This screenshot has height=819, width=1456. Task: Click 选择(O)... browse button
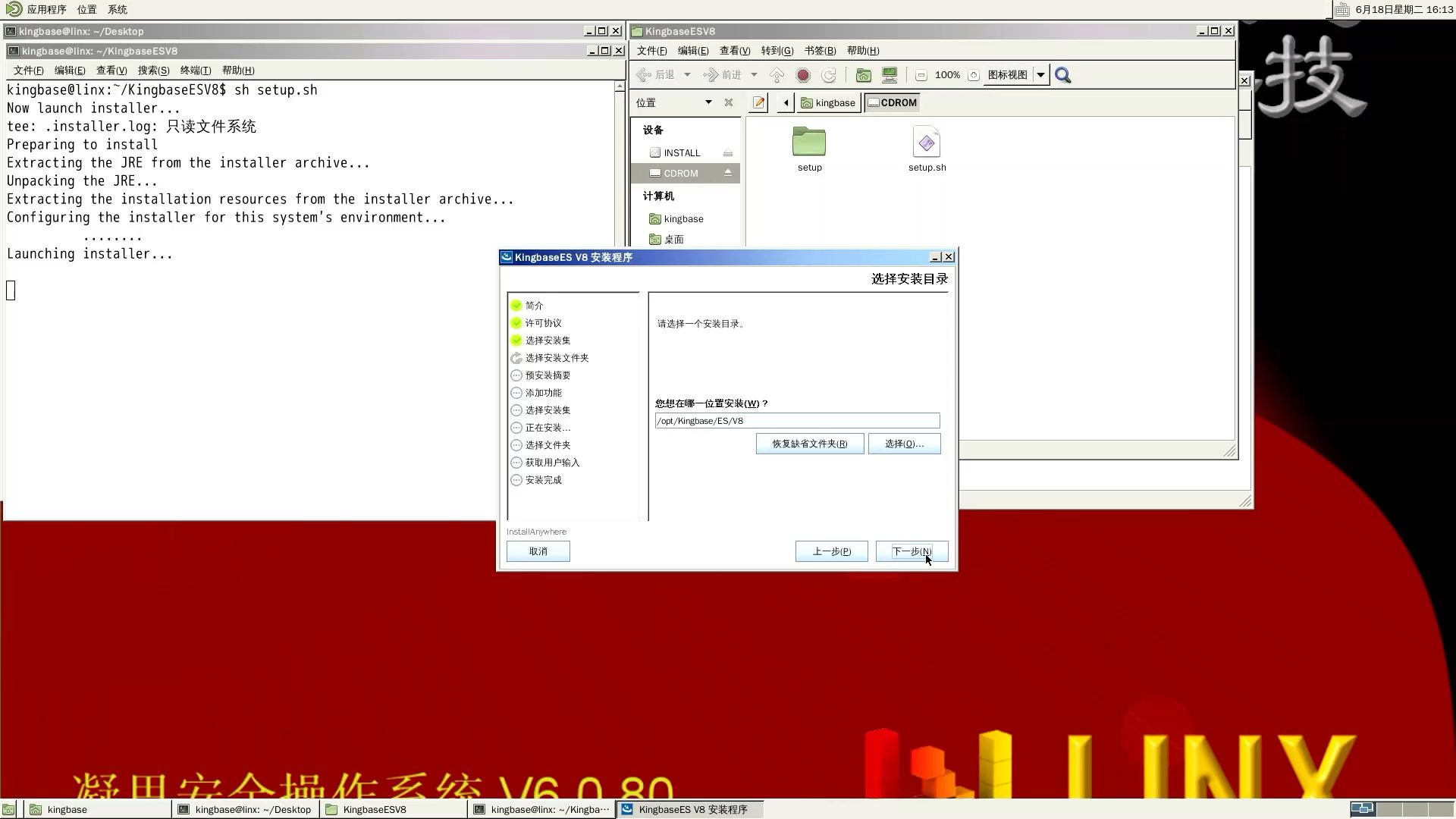(x=904, y=444)
